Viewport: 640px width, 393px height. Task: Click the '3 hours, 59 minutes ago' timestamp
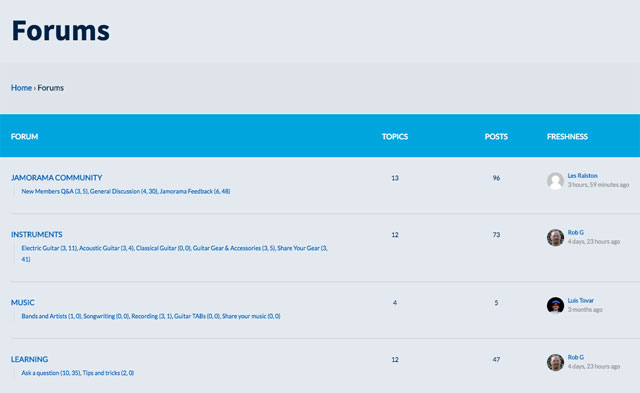click(598, 185)
